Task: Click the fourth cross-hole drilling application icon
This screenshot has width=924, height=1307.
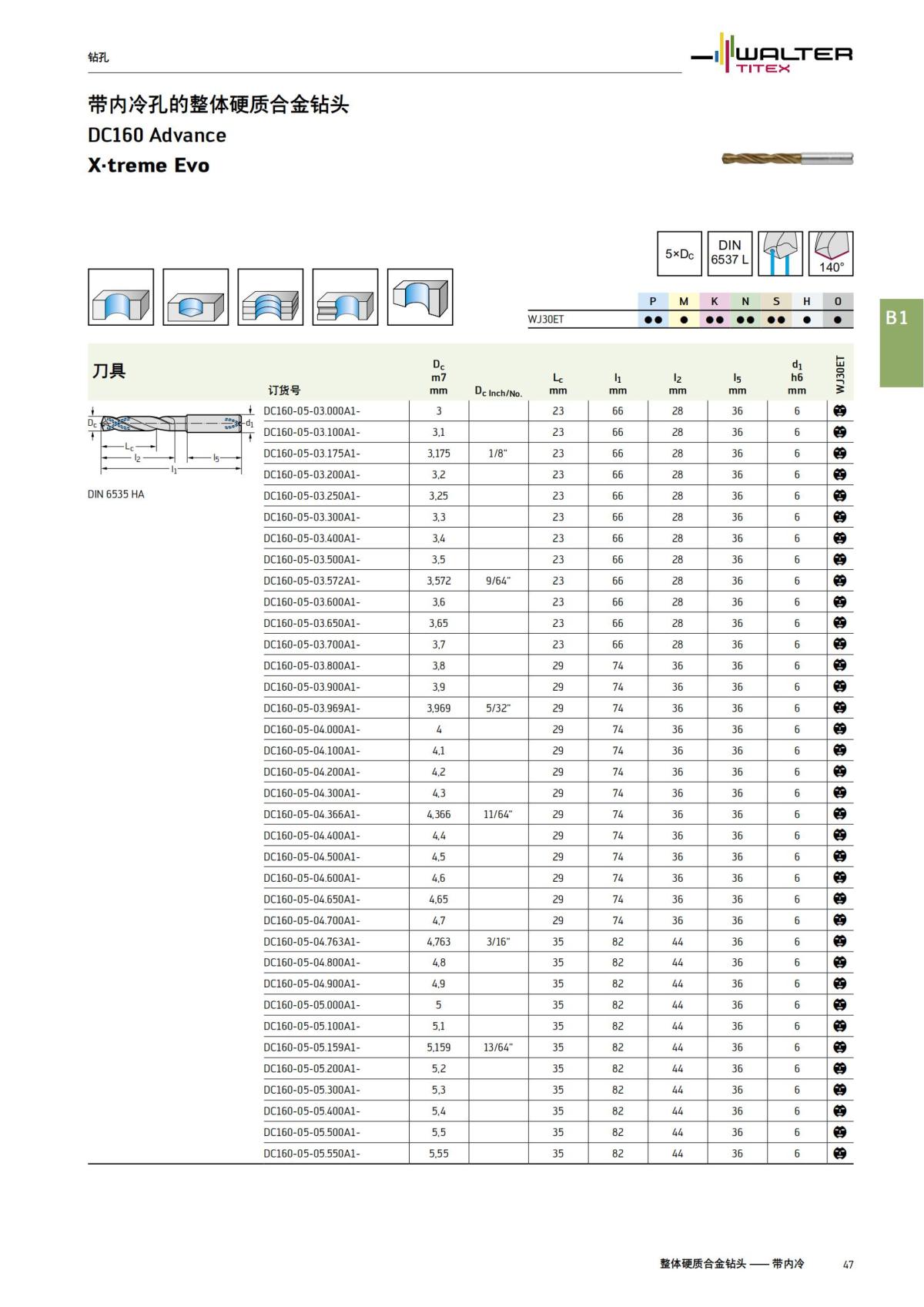Action: [x=345, y=297]
